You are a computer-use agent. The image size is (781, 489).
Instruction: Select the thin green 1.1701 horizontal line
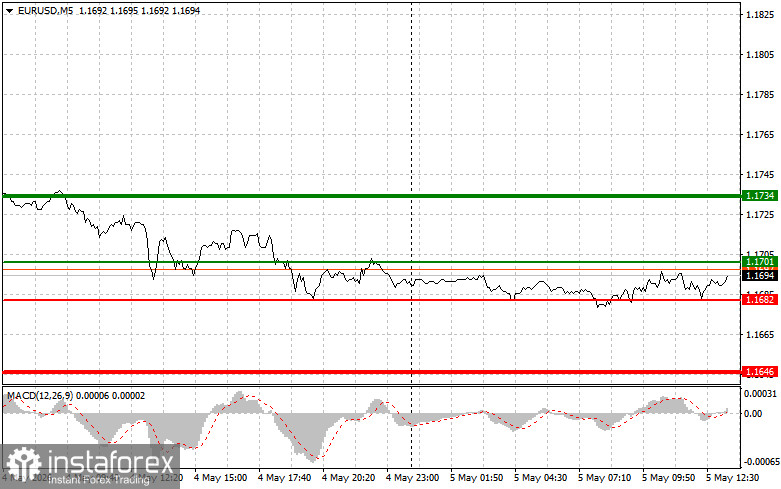pyautogui.click(x=372, y=261)
